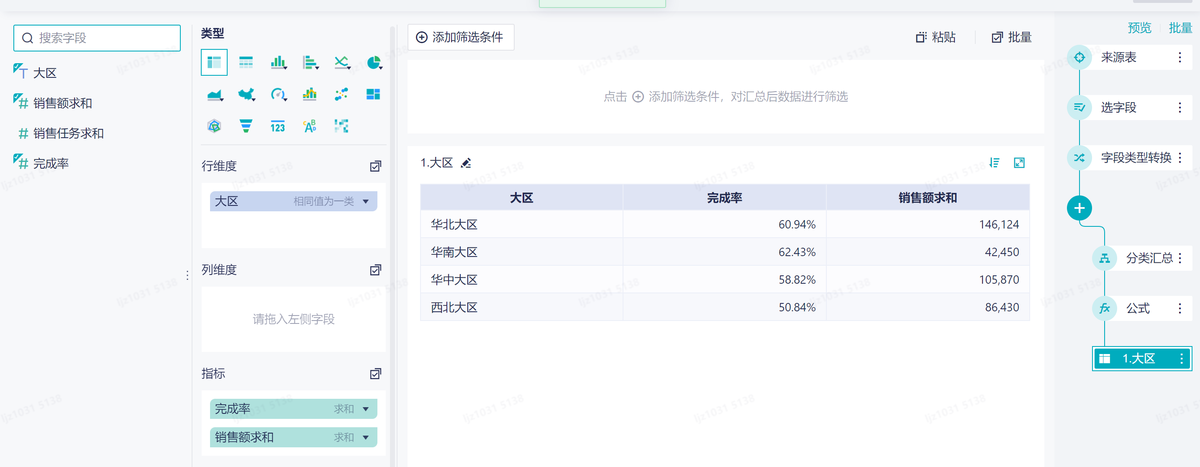The width and height of the screenshot is (1200, 467).
Task: Click the 销售额求和 column header
Action: click(927, 198)
